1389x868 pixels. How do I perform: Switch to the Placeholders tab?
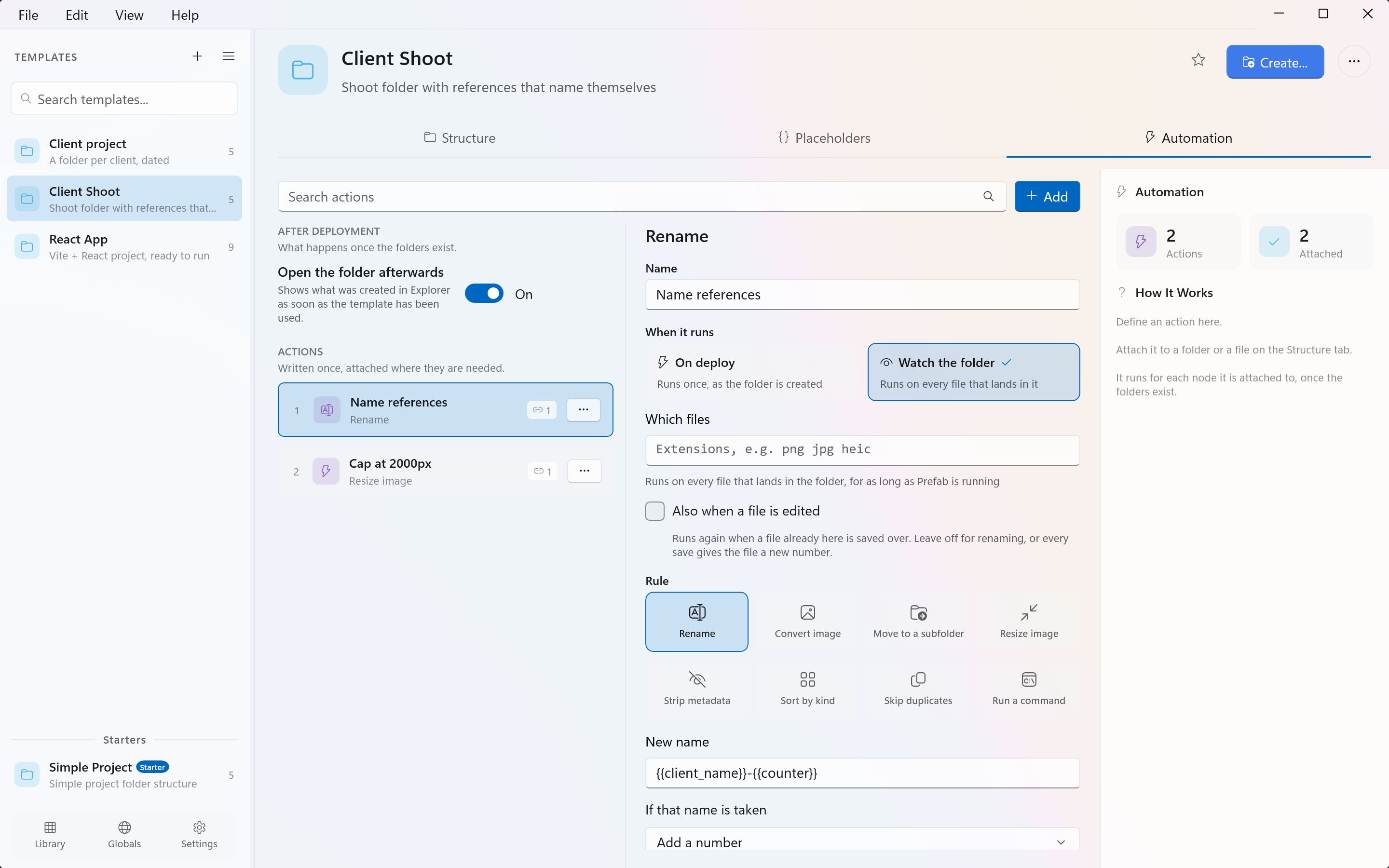pyautogui.click(x=824, y=138)
